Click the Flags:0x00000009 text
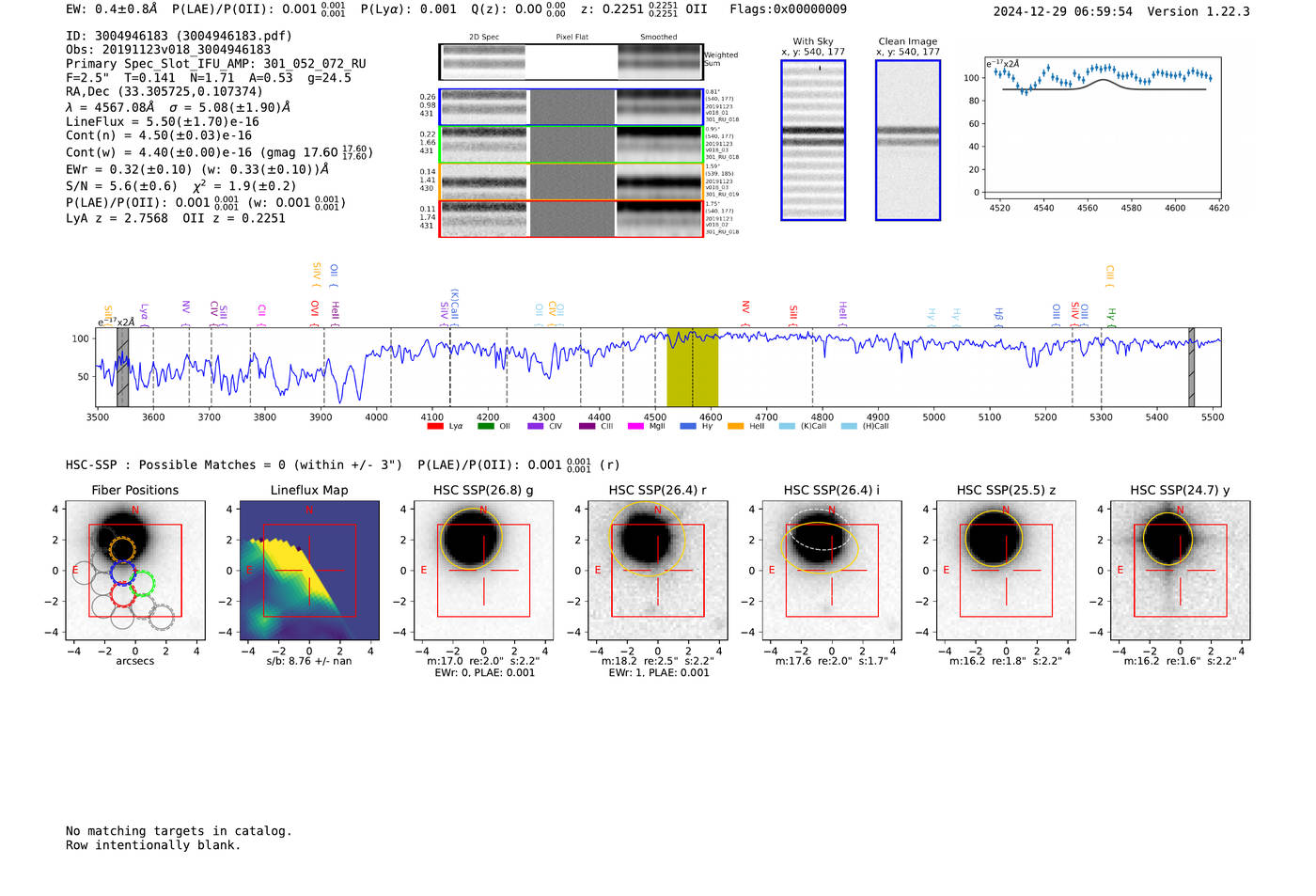1316x896 pixels. pyautogui.click(x=788, y=9)
